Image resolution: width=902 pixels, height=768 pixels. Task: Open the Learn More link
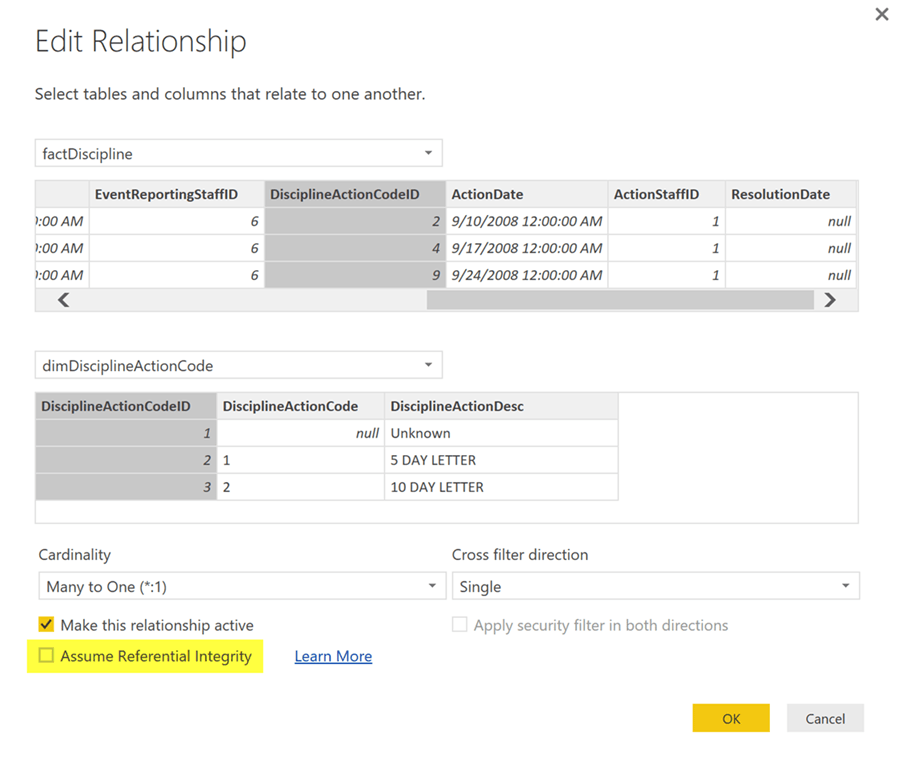coord(333,656)
